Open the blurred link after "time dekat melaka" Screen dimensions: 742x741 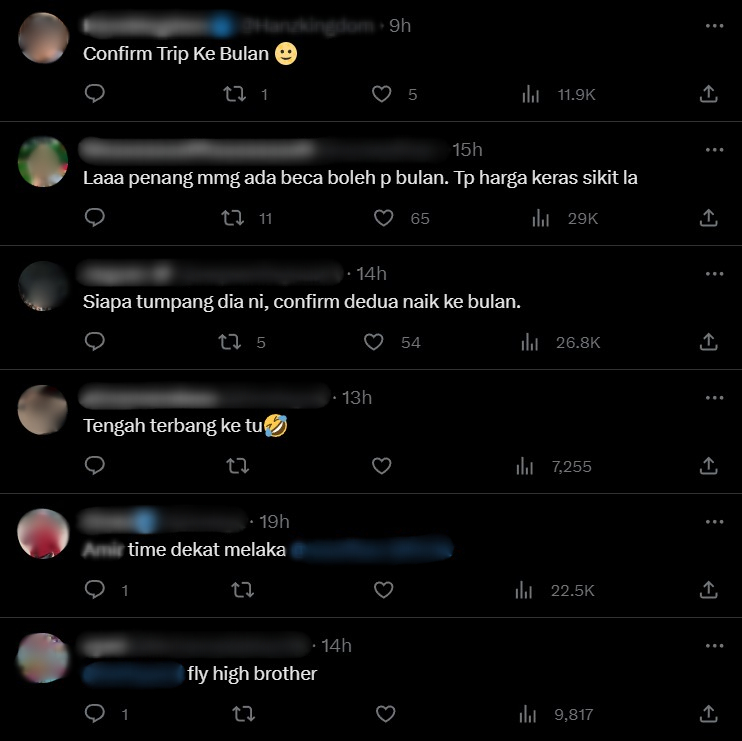point(371,550)
